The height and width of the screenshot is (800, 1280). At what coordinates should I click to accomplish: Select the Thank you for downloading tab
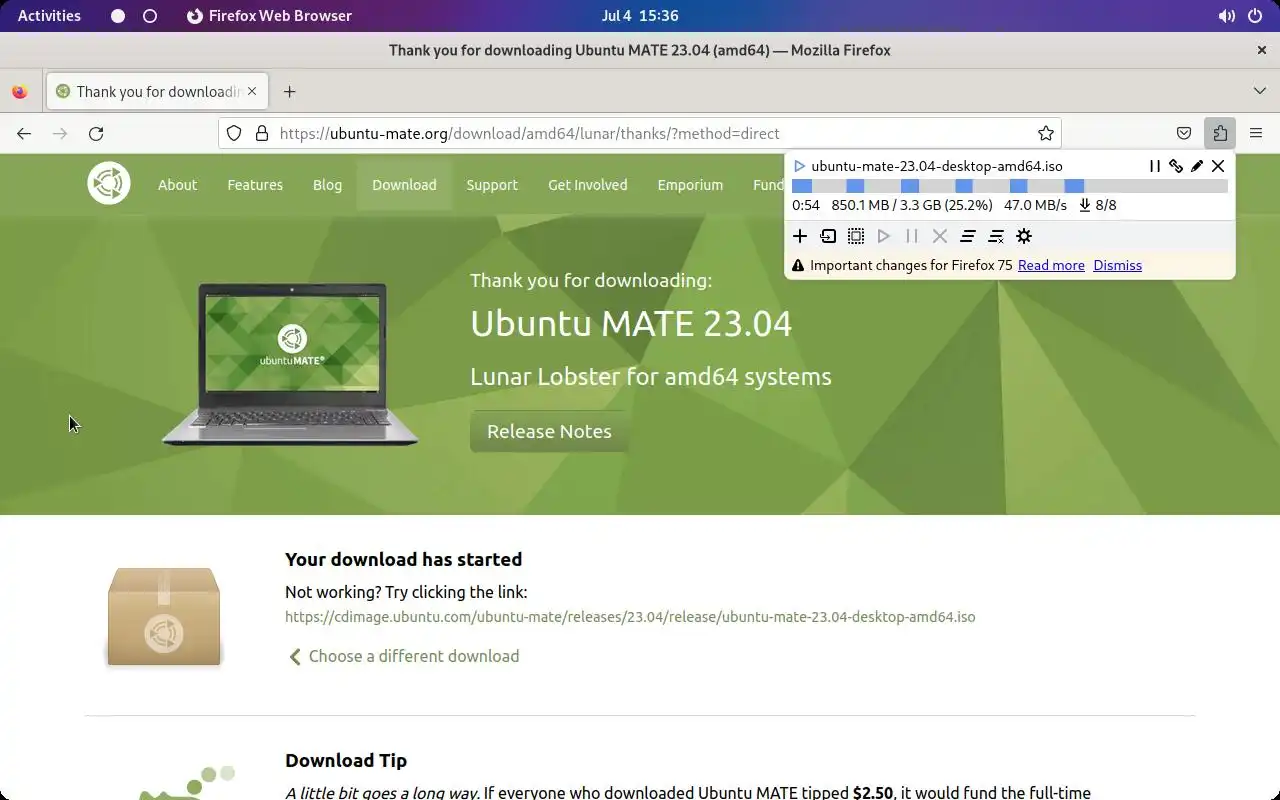click(x=158, y=91)
